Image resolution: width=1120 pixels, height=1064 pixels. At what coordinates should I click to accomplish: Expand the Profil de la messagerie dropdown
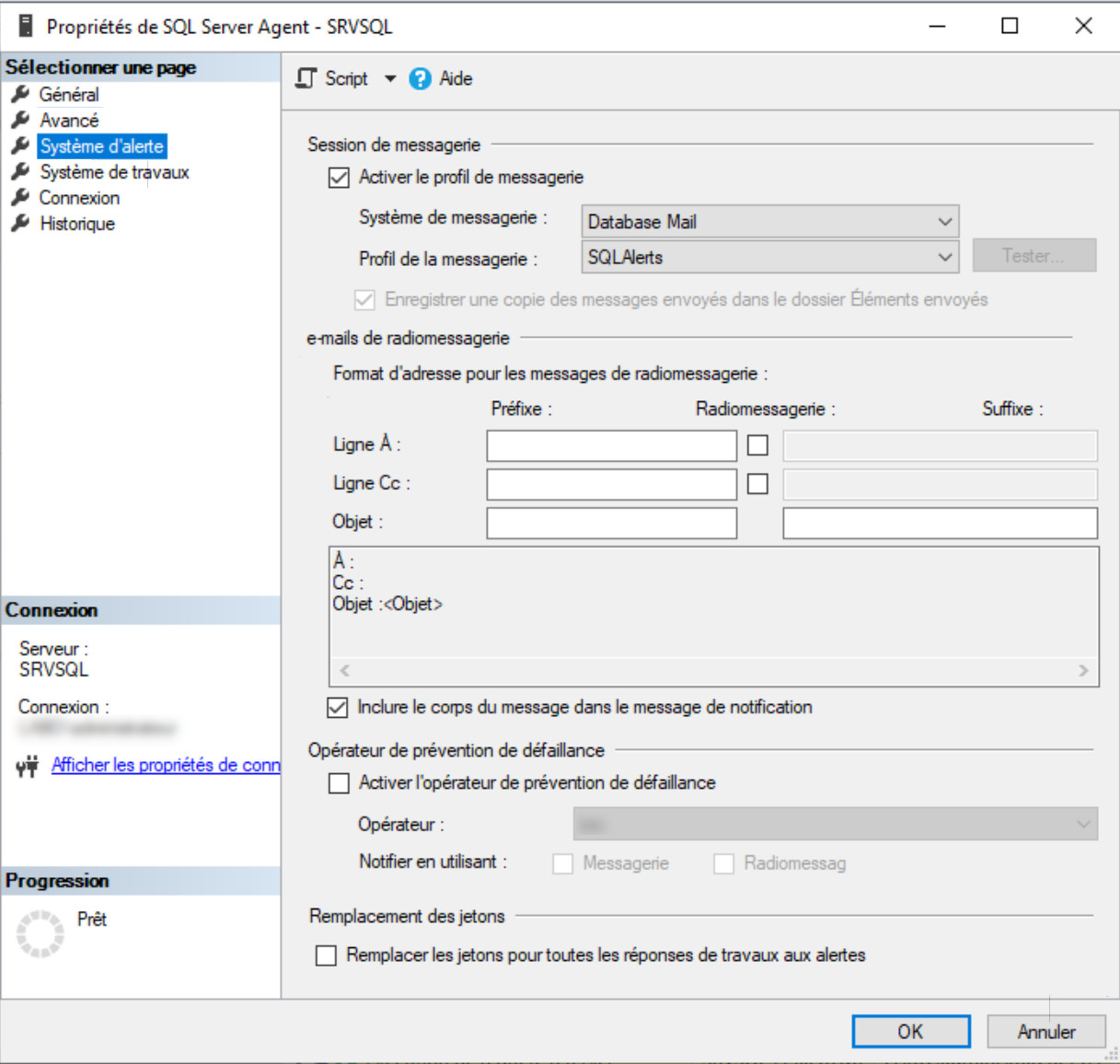tap(770, 258)
